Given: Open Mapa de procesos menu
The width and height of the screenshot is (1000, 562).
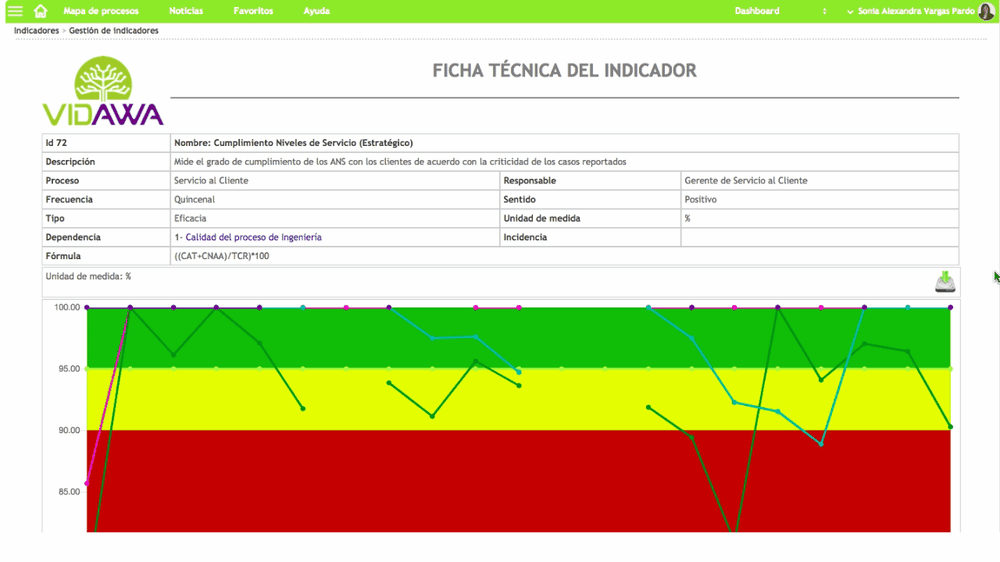Looking at the screenshot, I should click(101, 11).
